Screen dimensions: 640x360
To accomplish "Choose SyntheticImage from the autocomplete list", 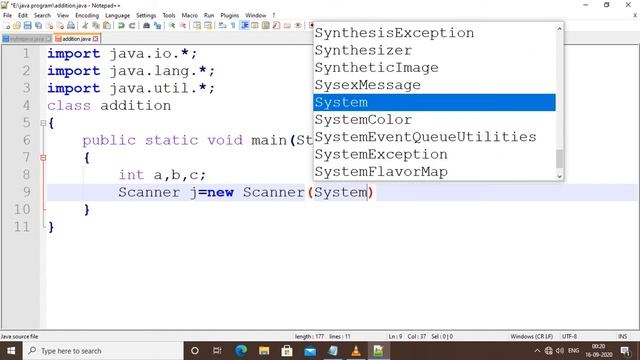I will pyautogui.click(x=434, y=67).
